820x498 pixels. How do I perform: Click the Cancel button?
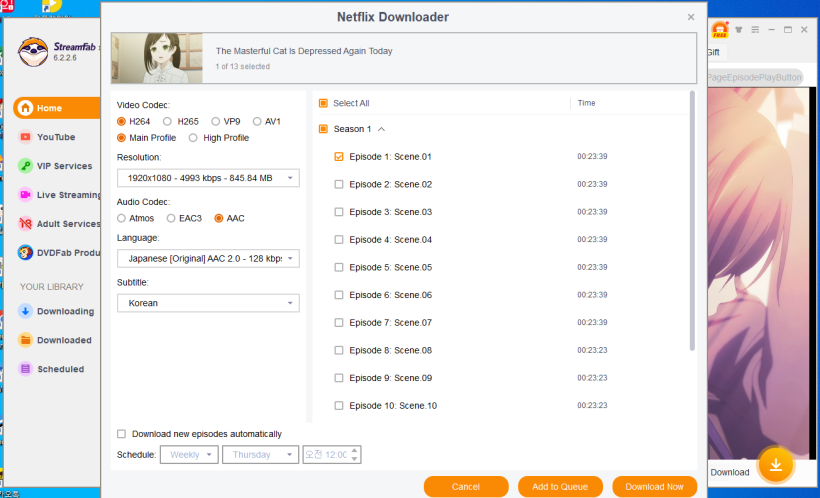(x=466, y=486)
